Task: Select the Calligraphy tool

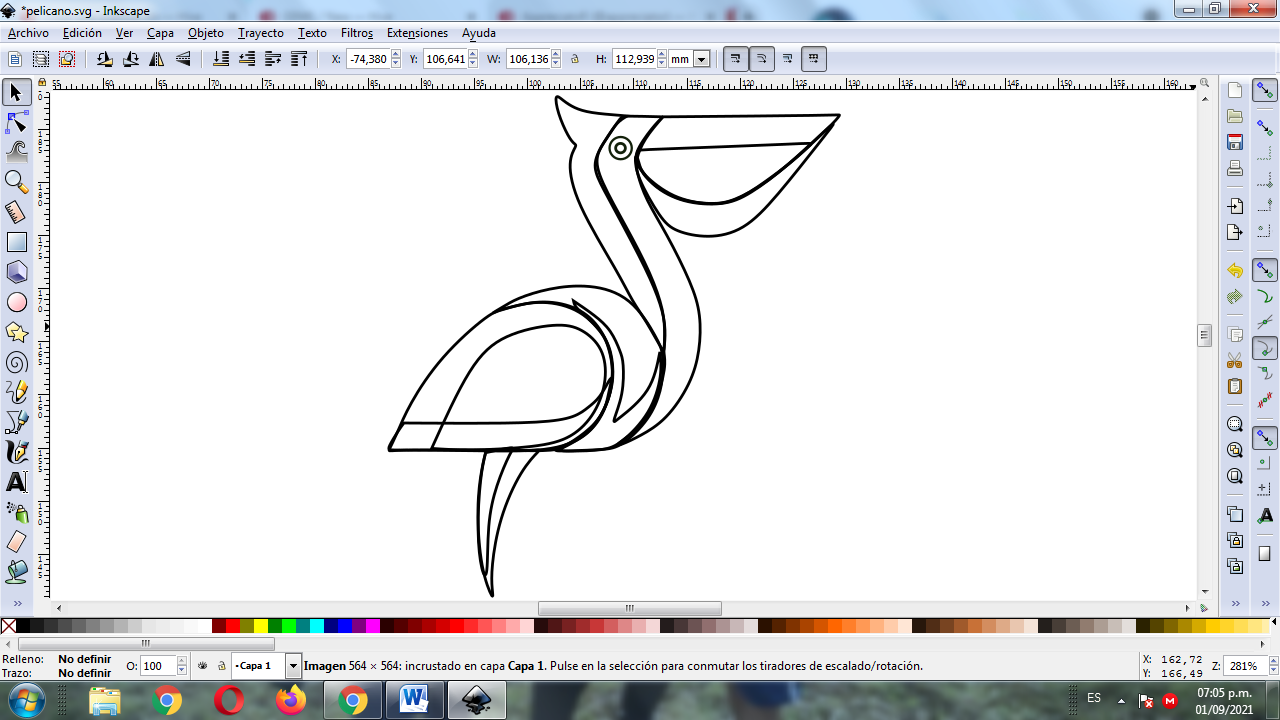Action: 16,452
